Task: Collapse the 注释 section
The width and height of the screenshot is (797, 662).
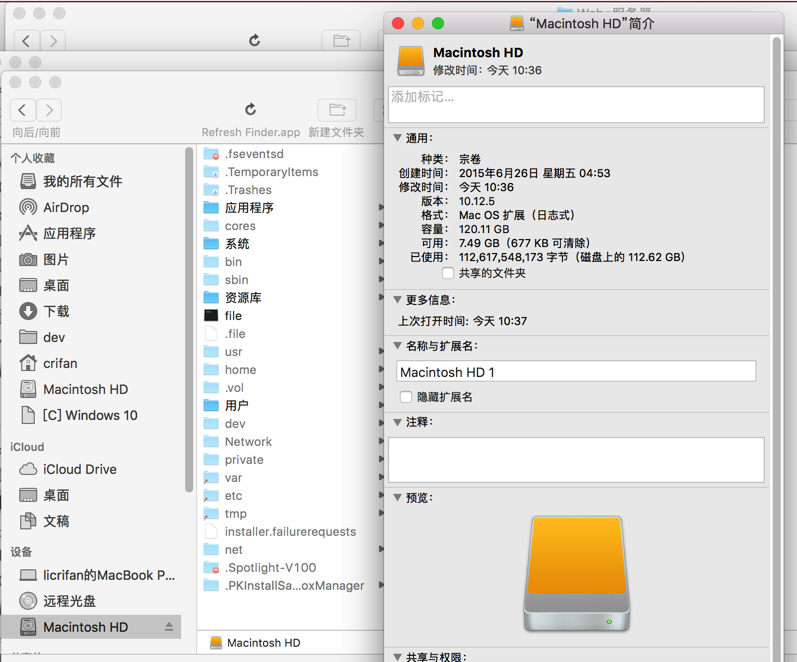Action: click(397, 422)
